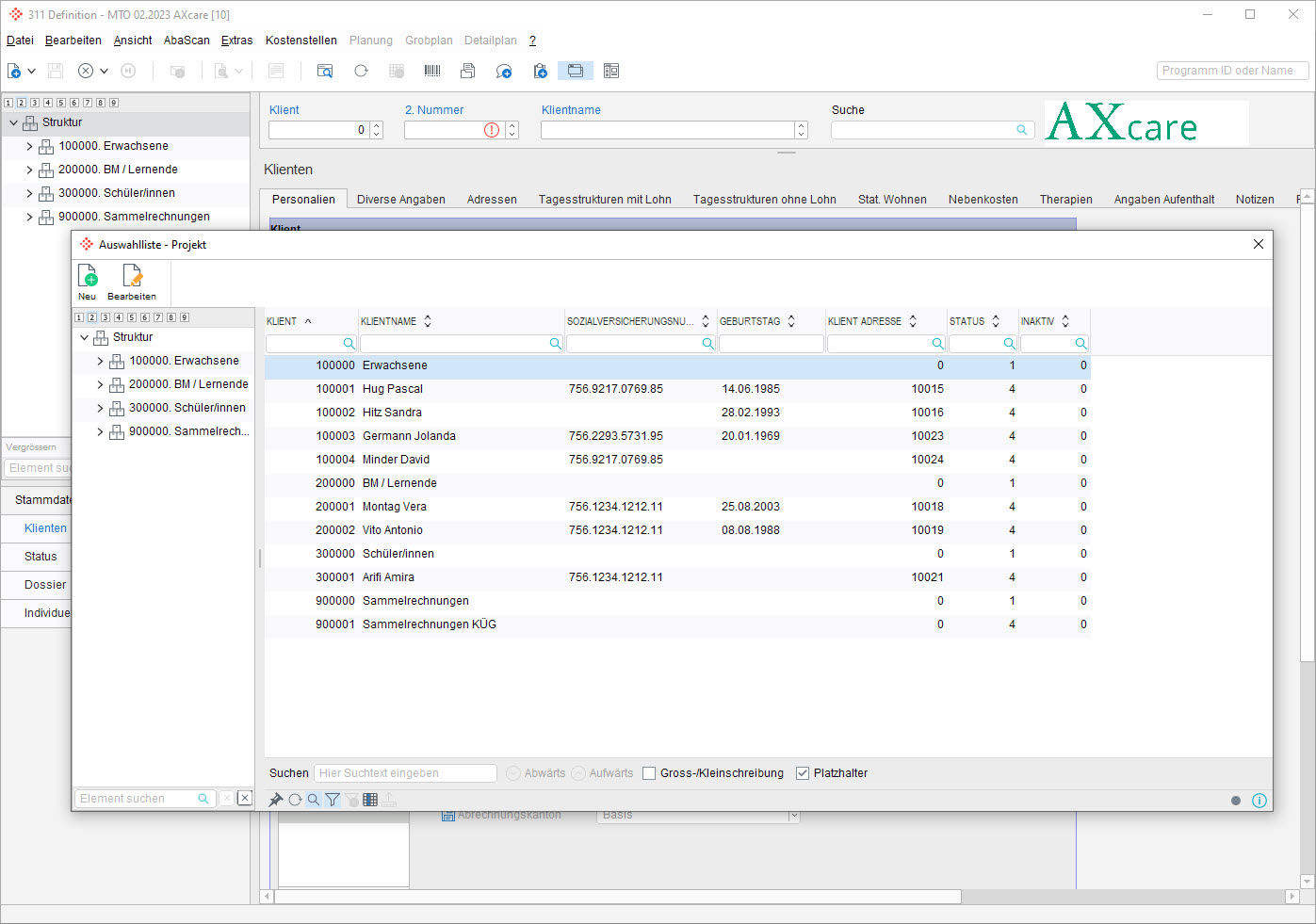Select row 200001 Montag Vera

(677, 507)
